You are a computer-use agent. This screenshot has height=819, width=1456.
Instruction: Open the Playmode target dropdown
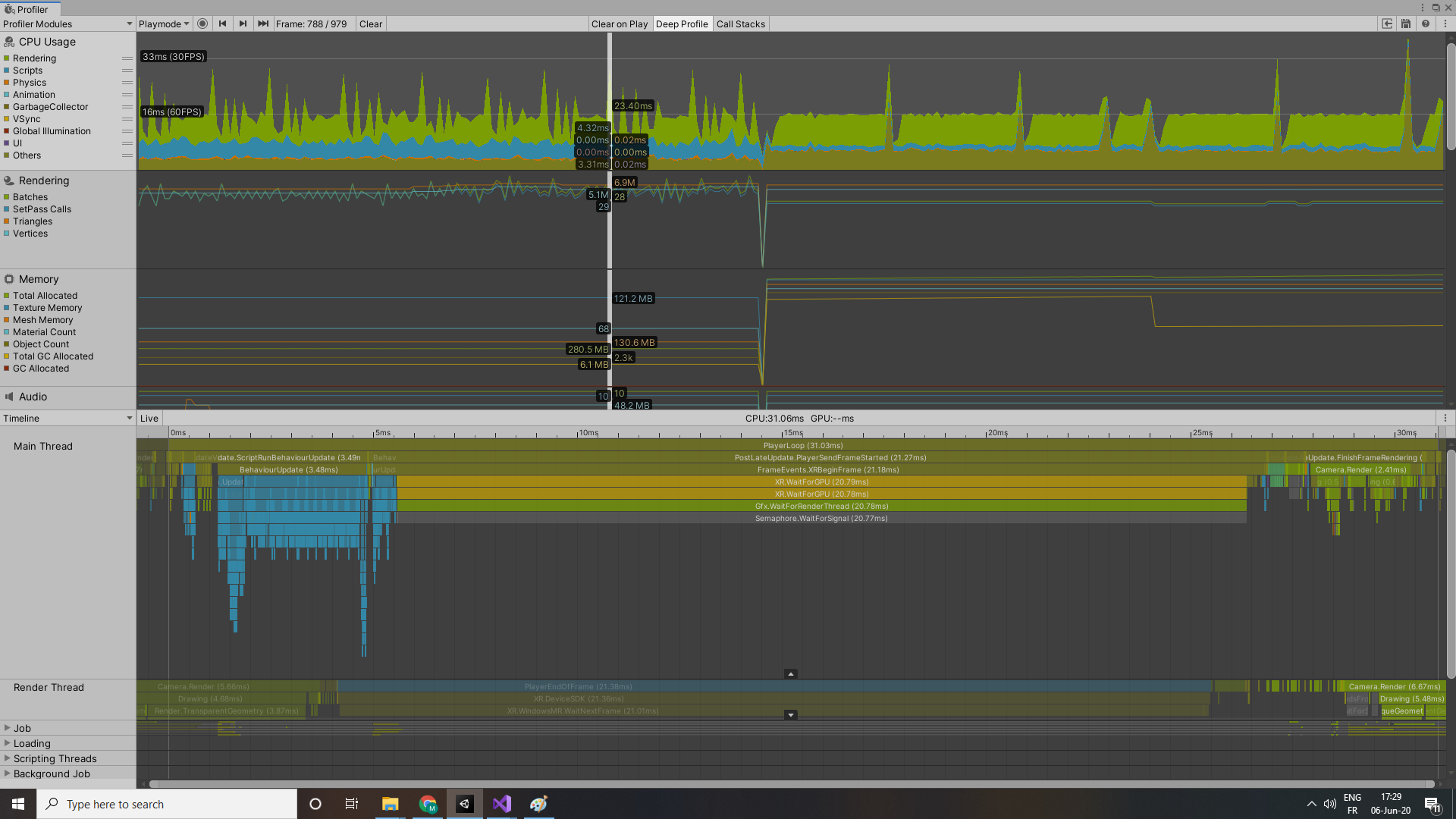(163, 24)
